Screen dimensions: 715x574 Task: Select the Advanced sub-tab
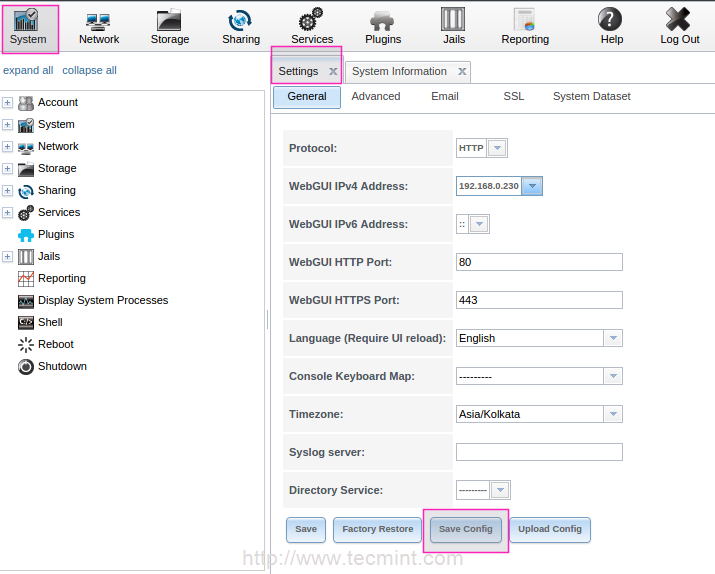coord(376,97)
